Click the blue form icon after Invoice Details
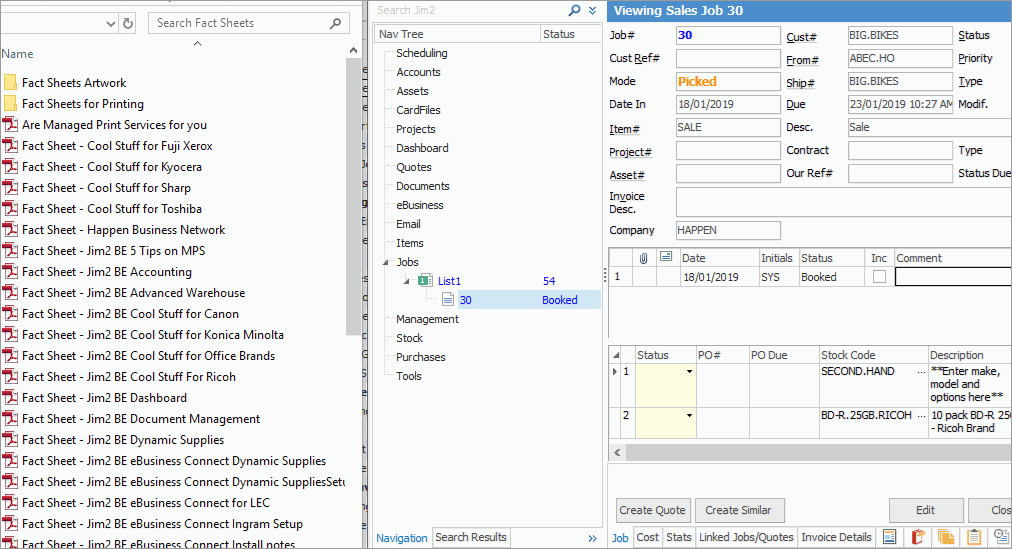The image size is (1012, 549). [889, 538]
